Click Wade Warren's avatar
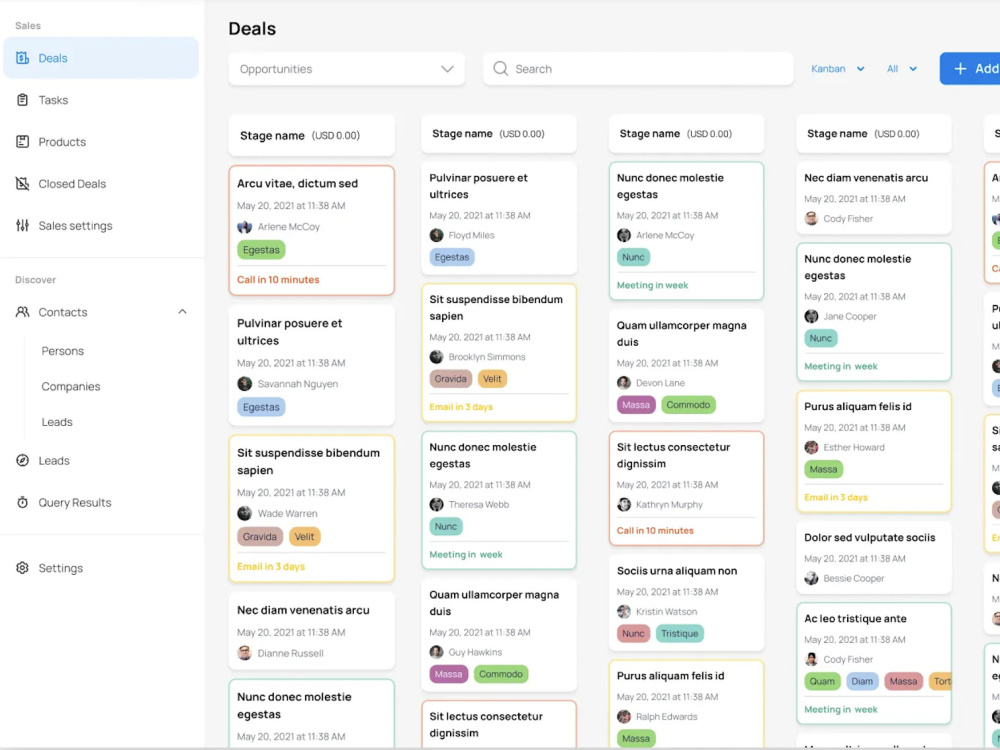Image resolution: width=1000 pixels, height=750 pixels. click(x=244, y=513)
